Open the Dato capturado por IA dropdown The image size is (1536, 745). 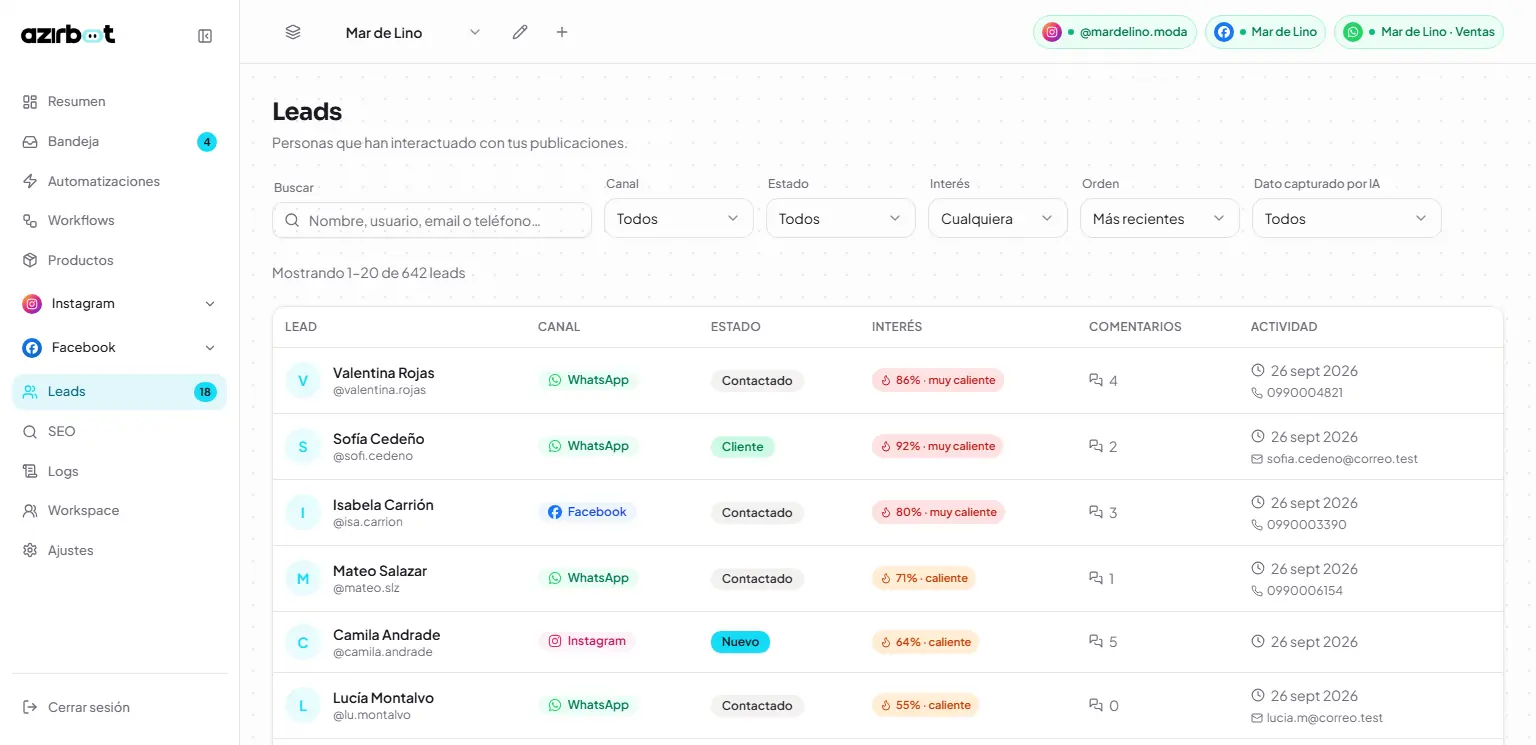[x=1347, y=219]
